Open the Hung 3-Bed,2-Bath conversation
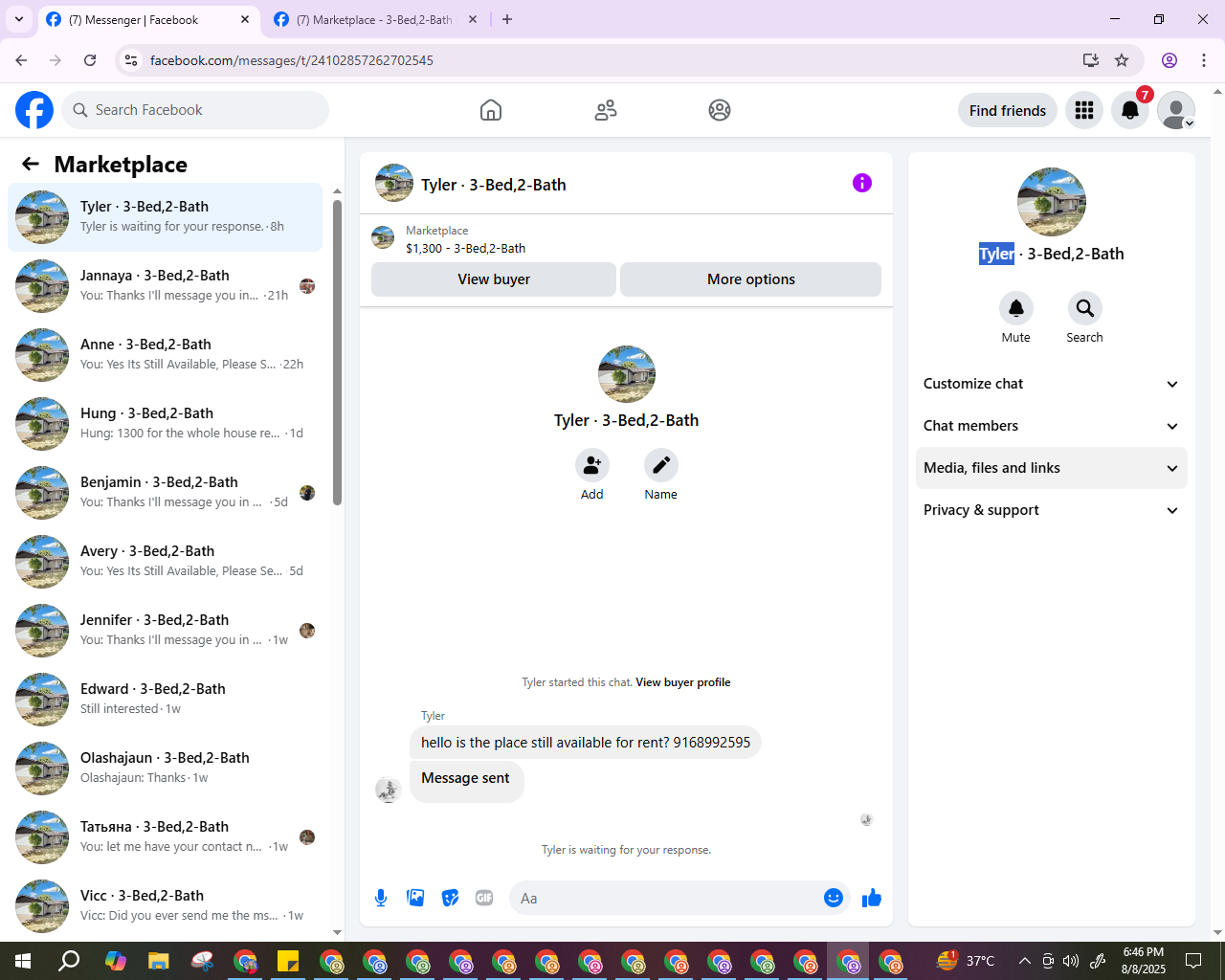This screenshot has width=1225, height=980. pos(165,424)
